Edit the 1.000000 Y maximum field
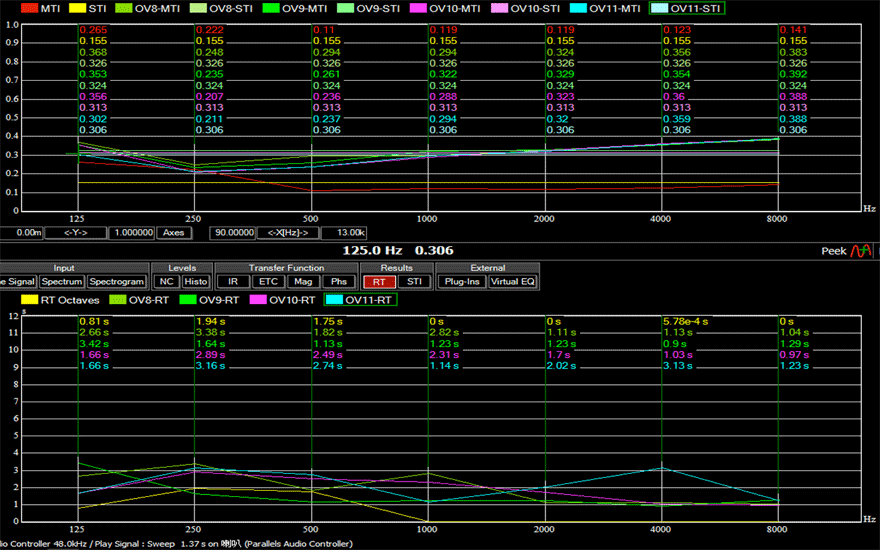The height and width of the screenshot is (550, 880). point(131,232)
